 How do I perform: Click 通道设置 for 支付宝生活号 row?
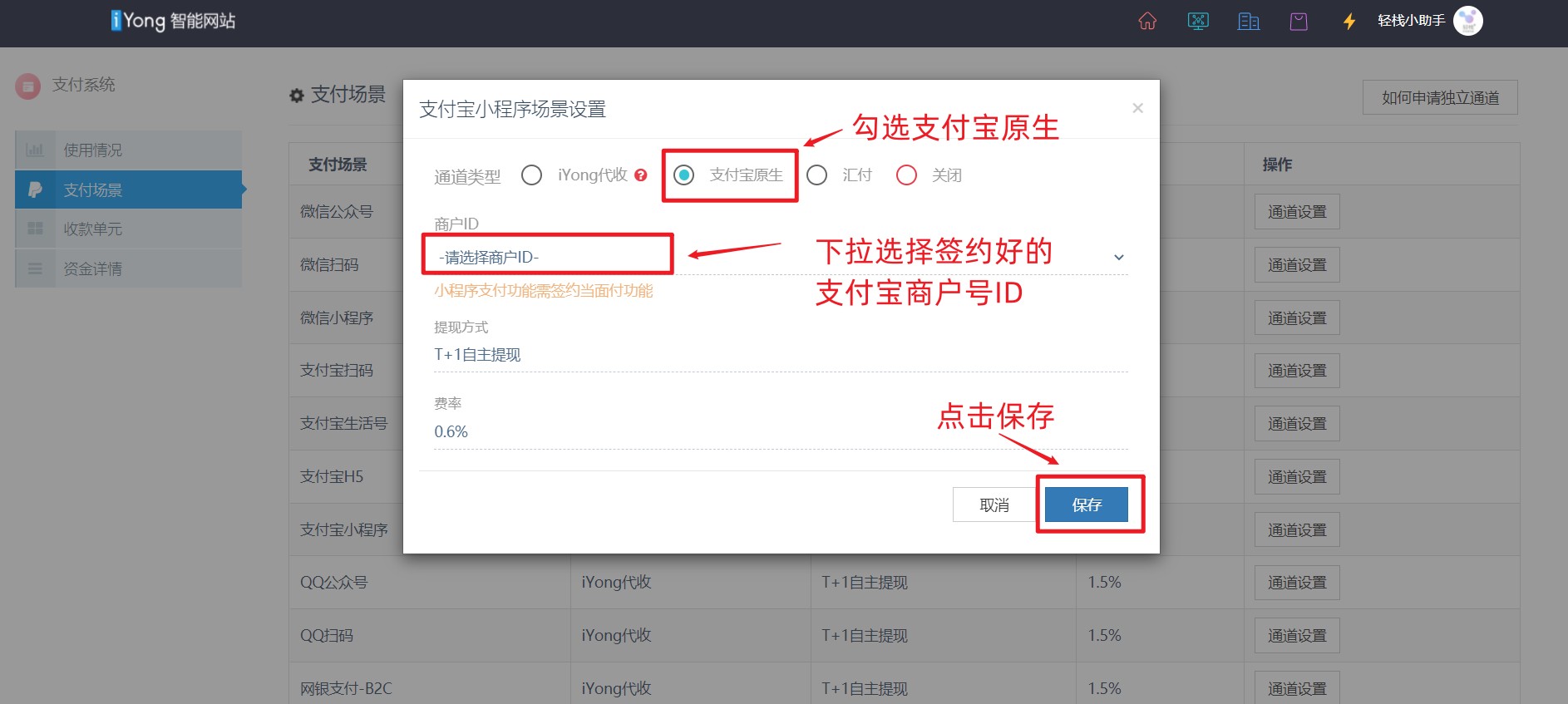pos(1297,424)
